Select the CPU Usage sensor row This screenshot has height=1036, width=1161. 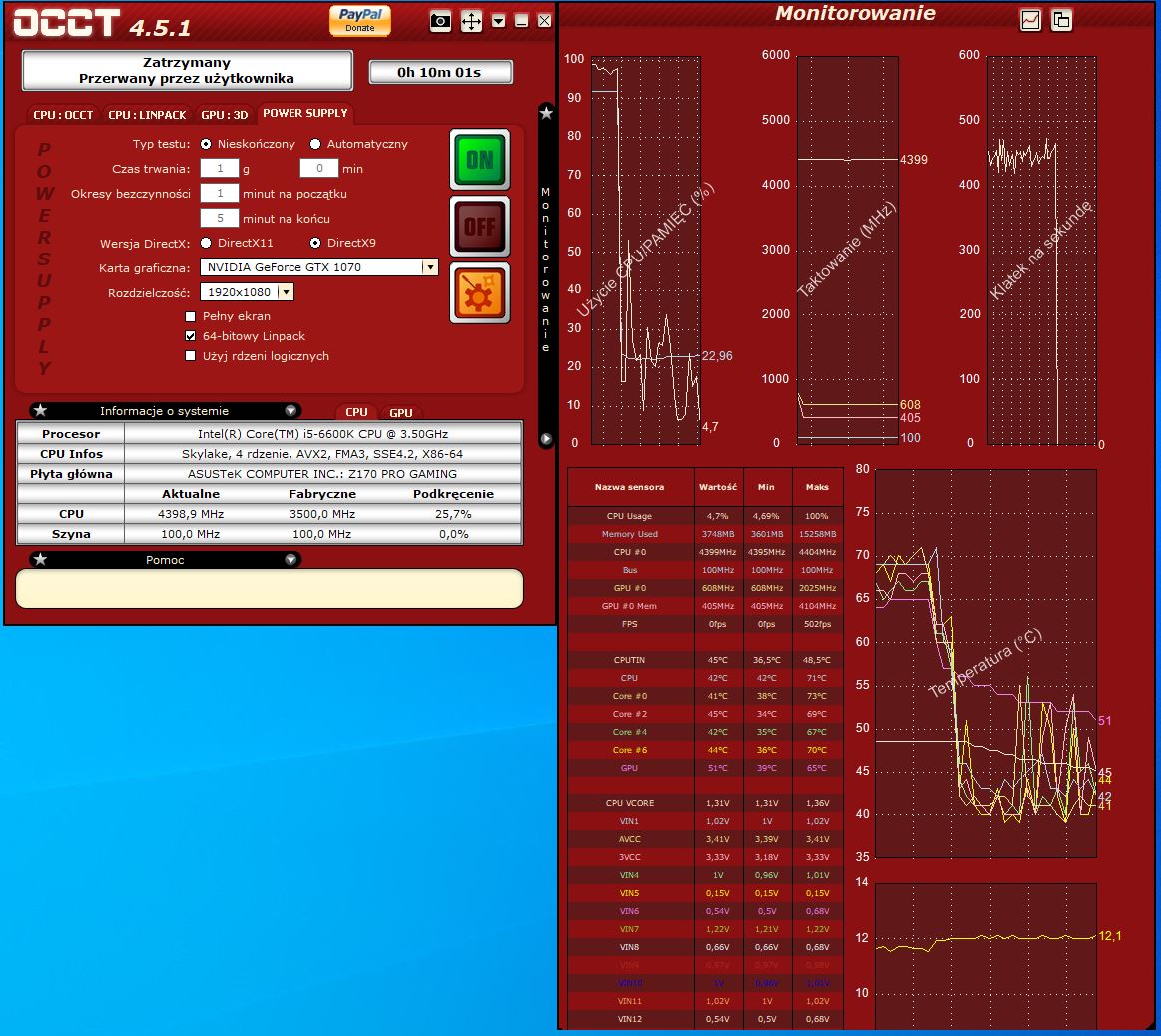pos(705,516)
